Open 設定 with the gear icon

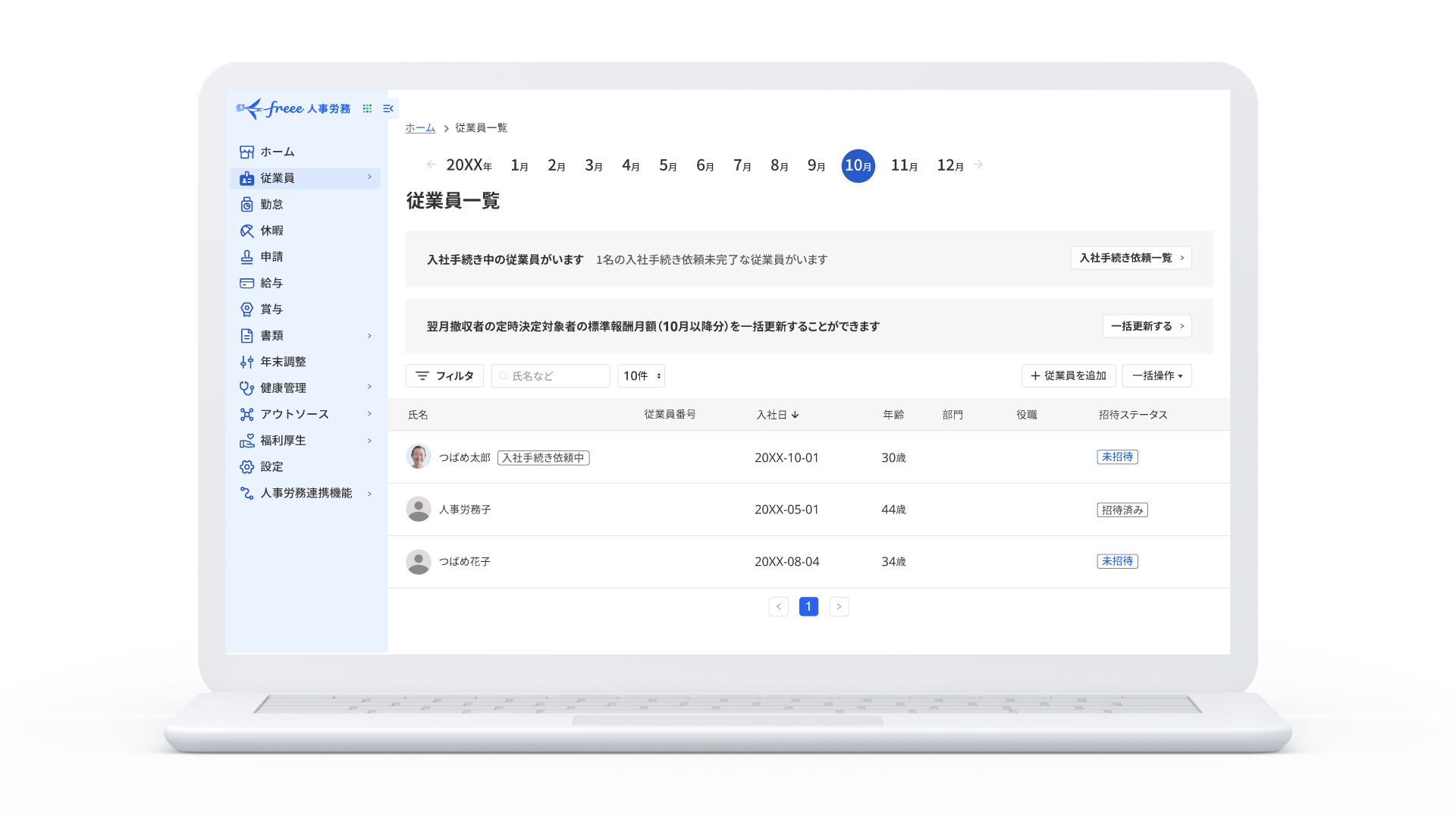pos(246,466)
